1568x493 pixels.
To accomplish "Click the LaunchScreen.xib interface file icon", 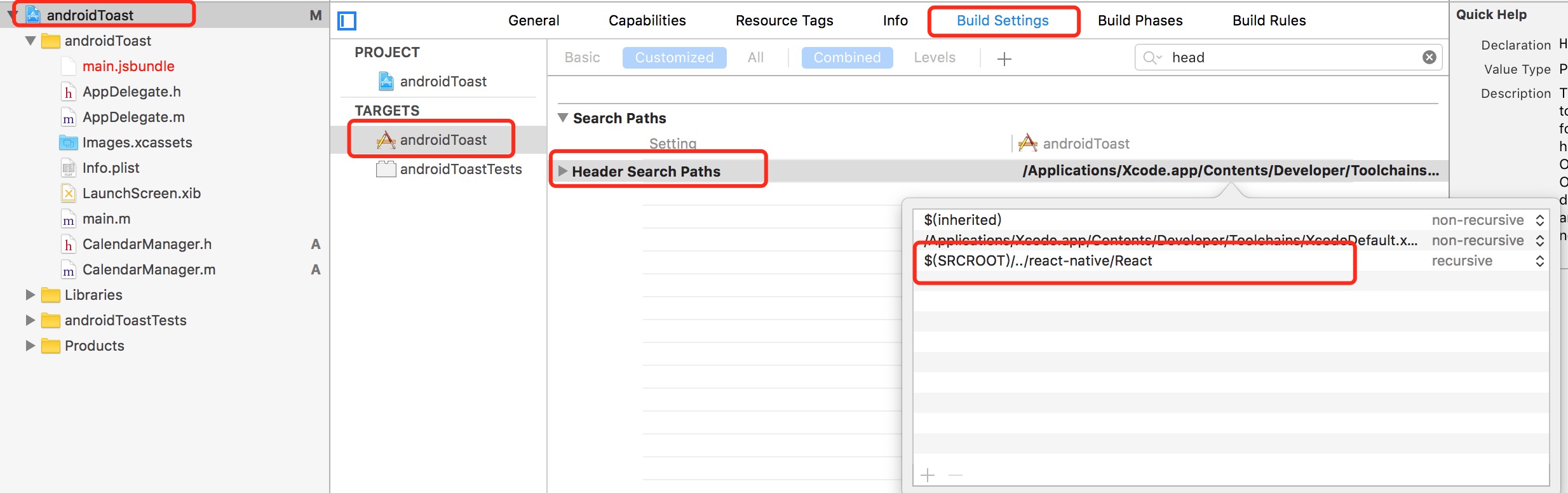I will pyautogui.click(x=68, y=194).
